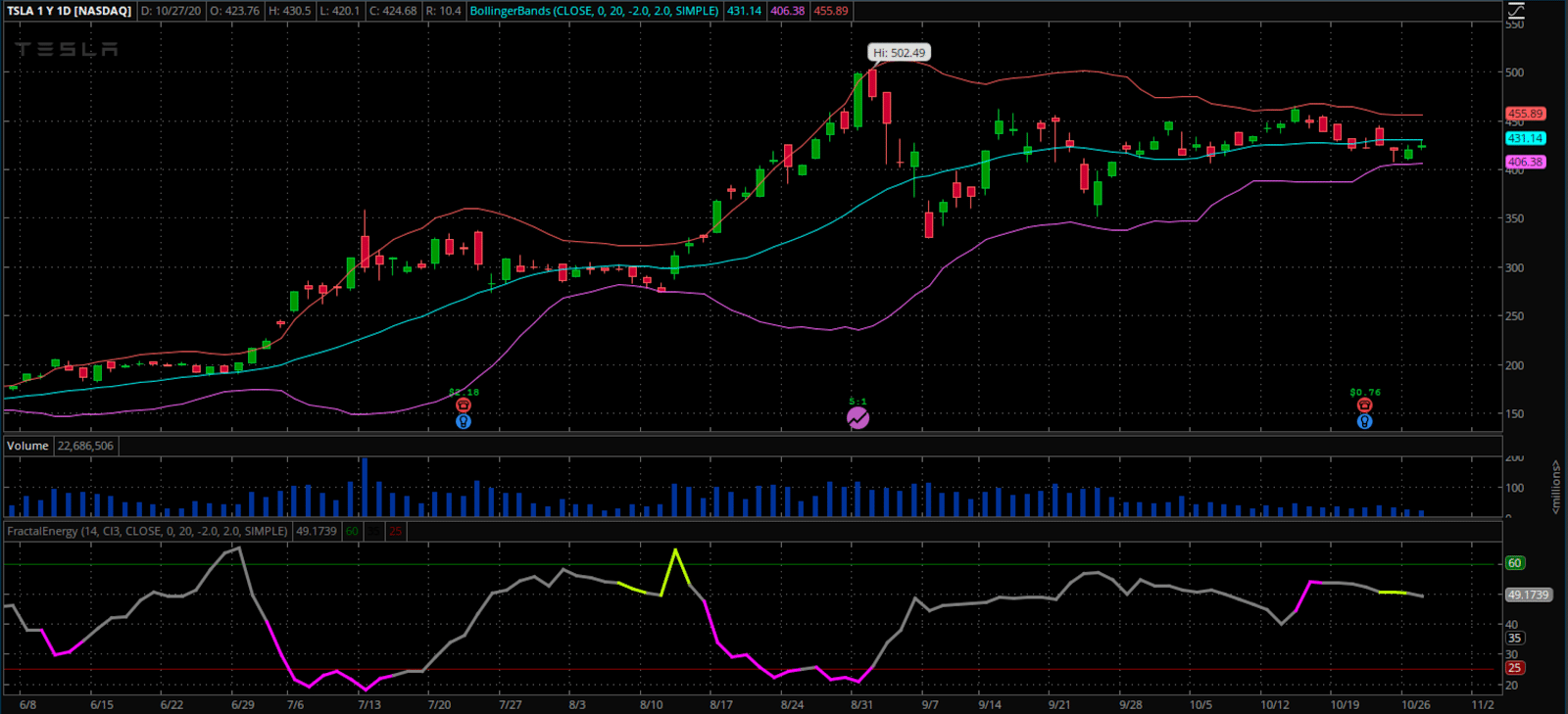Click the magenta 406.38 value in the top header

pyautogui.click(x=788, y=11)
